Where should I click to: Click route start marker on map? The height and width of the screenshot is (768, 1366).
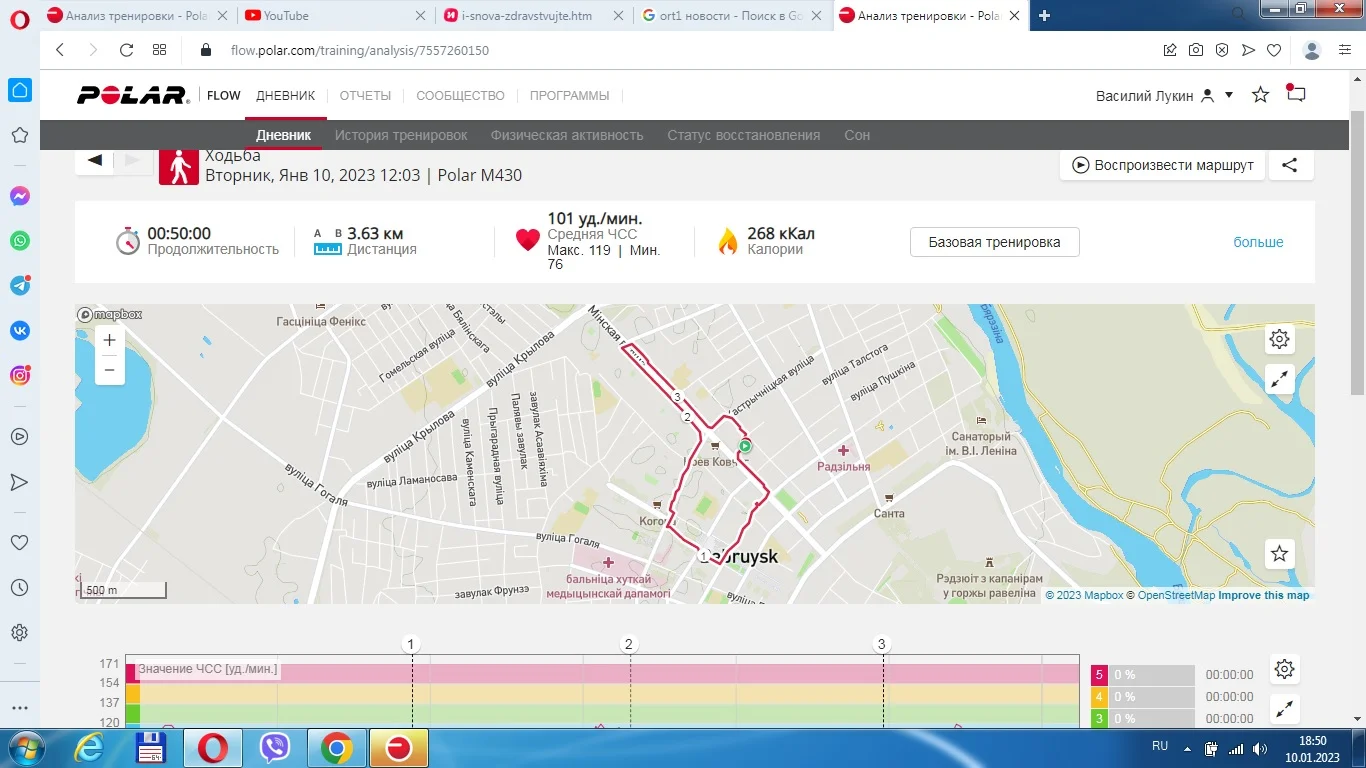744,446
